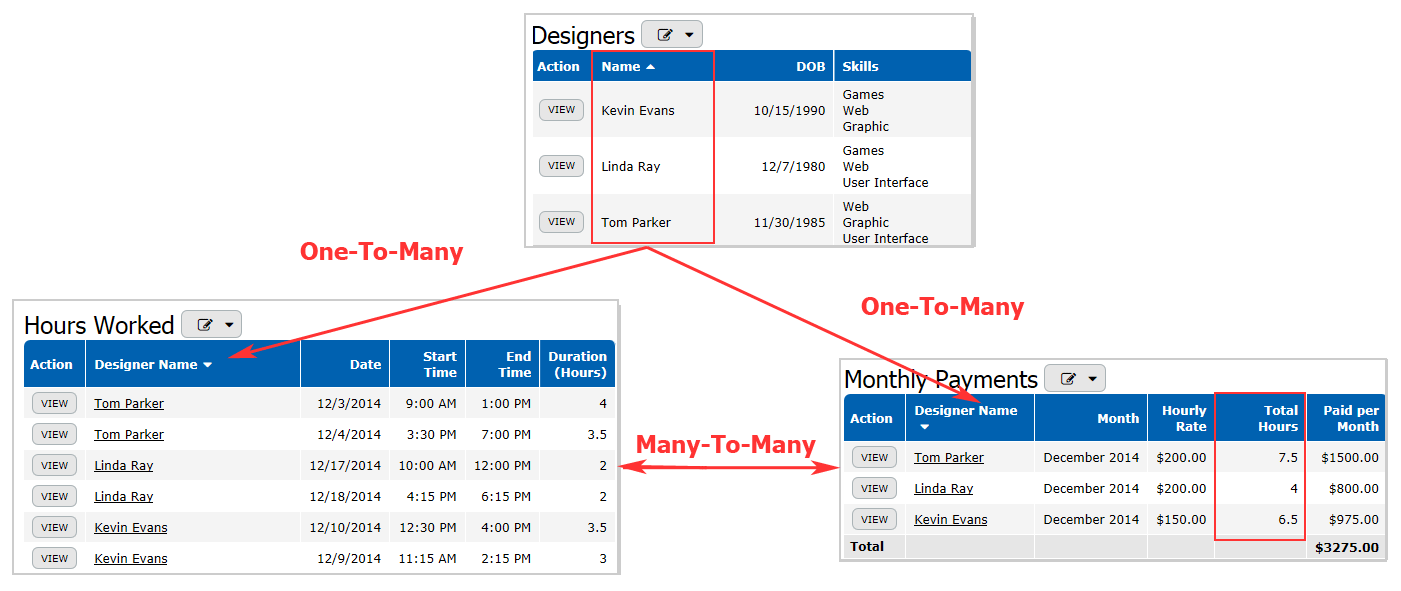Click the $3275.00 total amount
Screen dimensions: 1401x591
(1347, 547)
